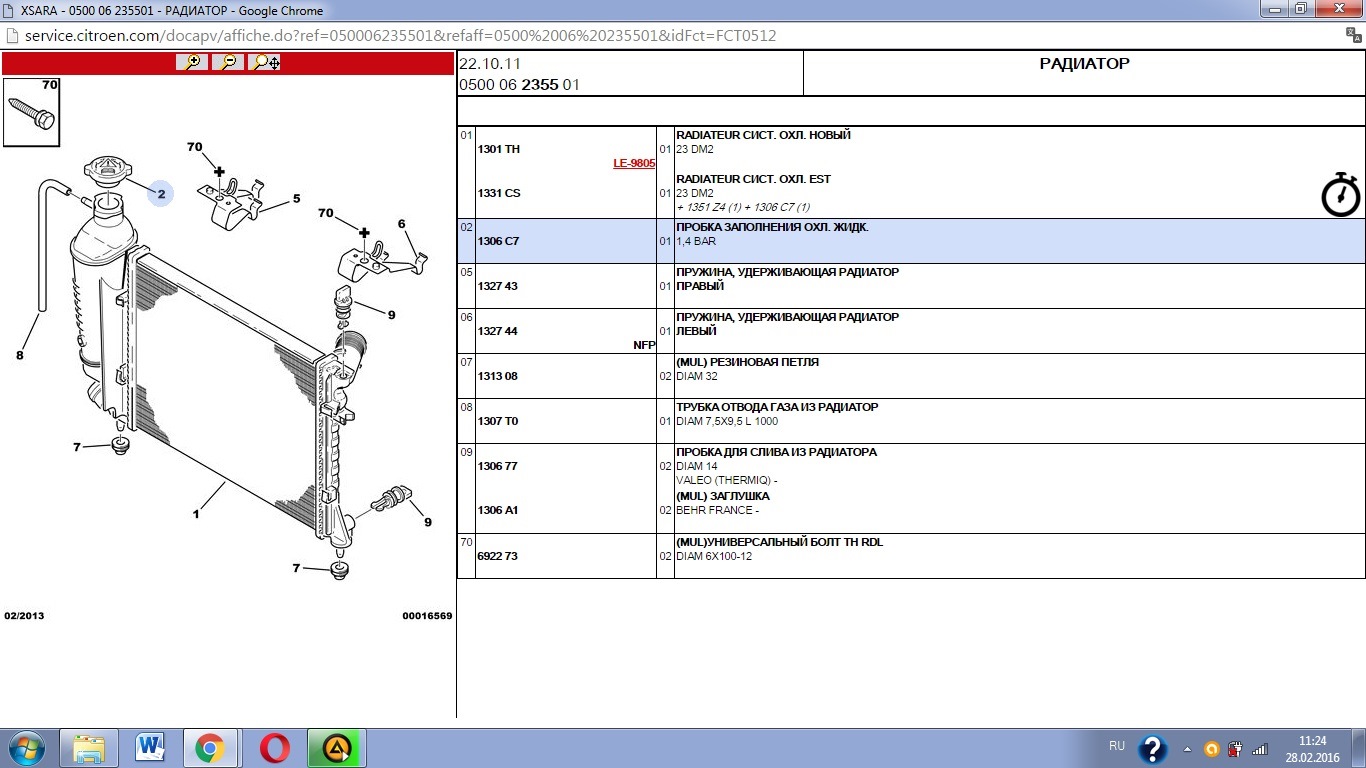Image resolution: width=1366 pixels, height=768 pixels.
Task: Select callout number 1 for the radiator
Action: point(196,514)
